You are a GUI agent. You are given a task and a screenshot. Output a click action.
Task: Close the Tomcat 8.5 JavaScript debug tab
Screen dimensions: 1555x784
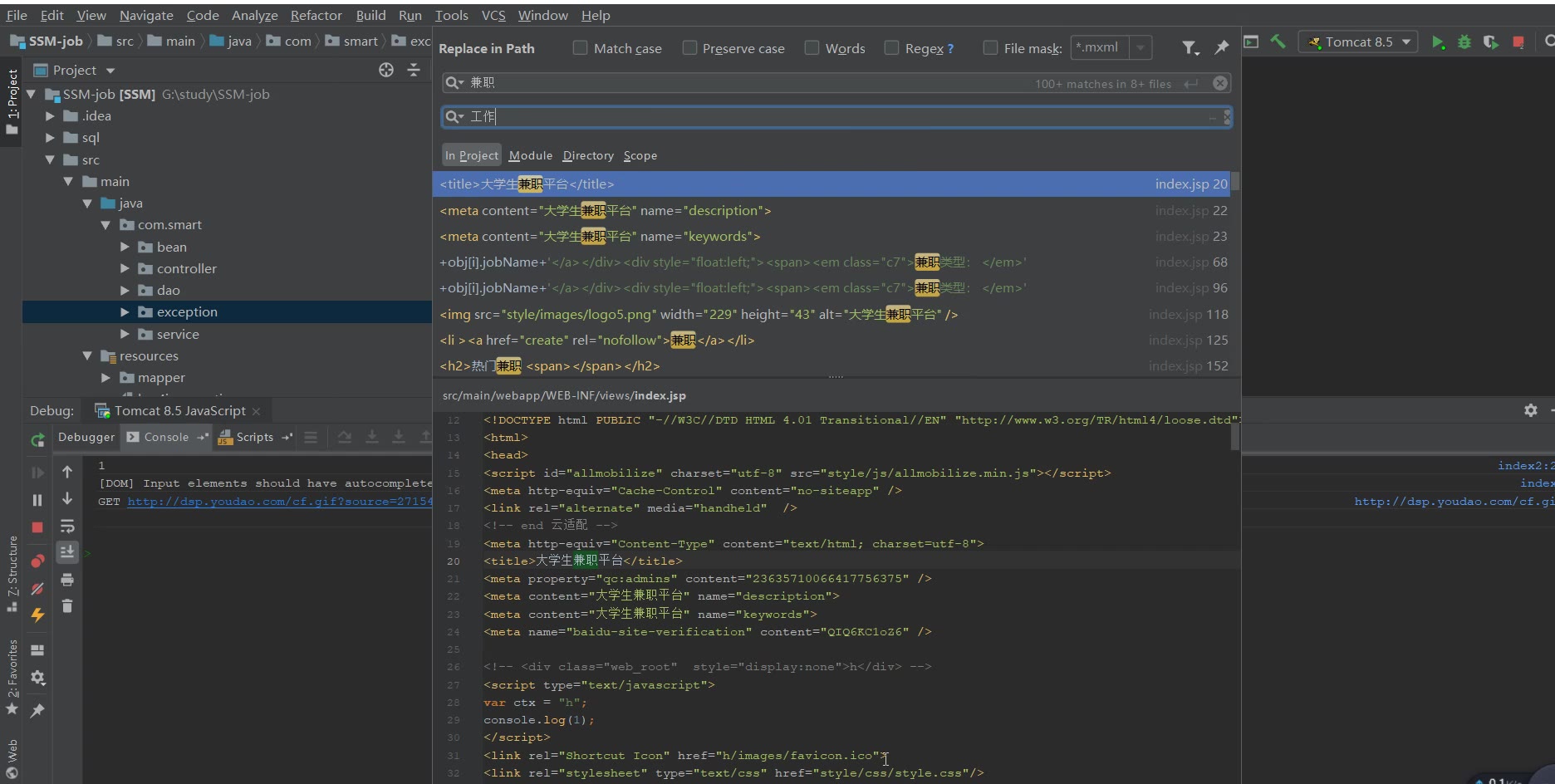click(256, 411)
